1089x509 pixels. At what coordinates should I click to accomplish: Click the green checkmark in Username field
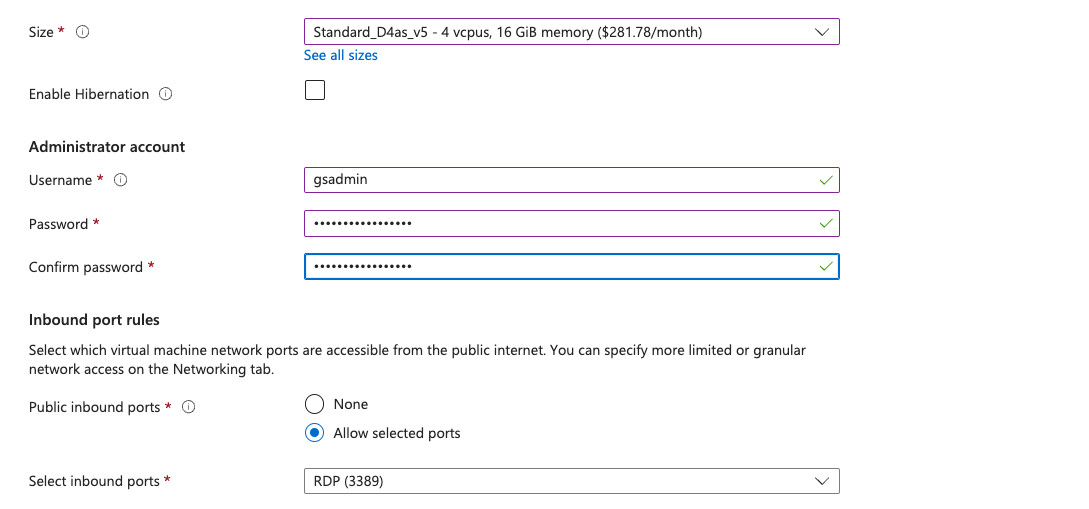click(x=825, y=180)
